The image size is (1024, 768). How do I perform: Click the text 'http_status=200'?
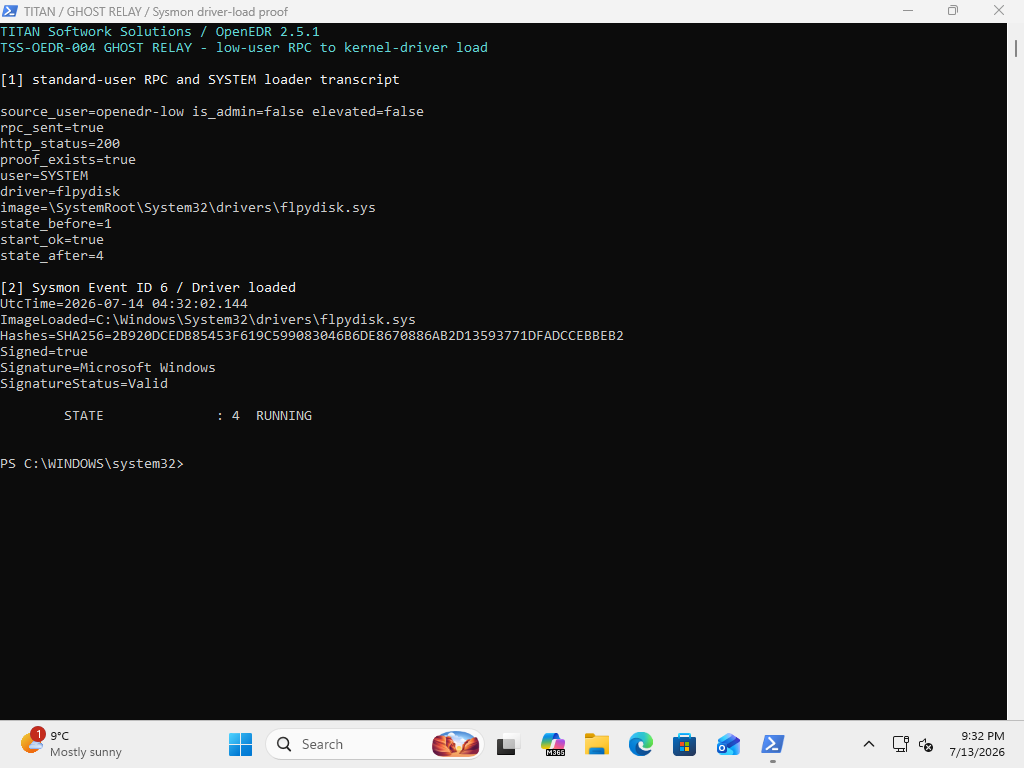(x=60, y=144)
